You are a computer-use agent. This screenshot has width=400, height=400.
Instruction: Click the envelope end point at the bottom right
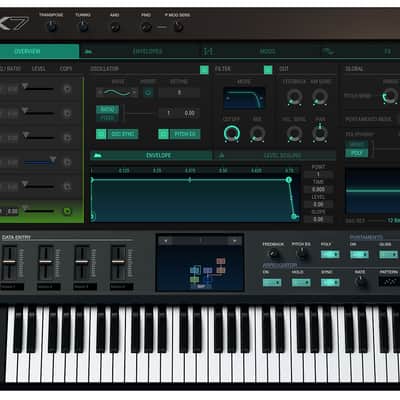pos(294,217)
